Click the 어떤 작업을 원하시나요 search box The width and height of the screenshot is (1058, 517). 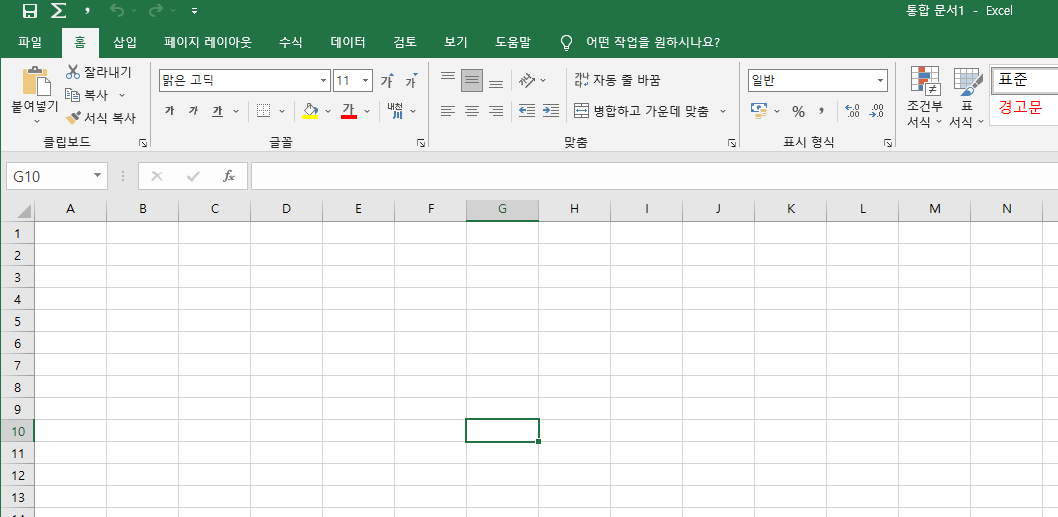640,43
